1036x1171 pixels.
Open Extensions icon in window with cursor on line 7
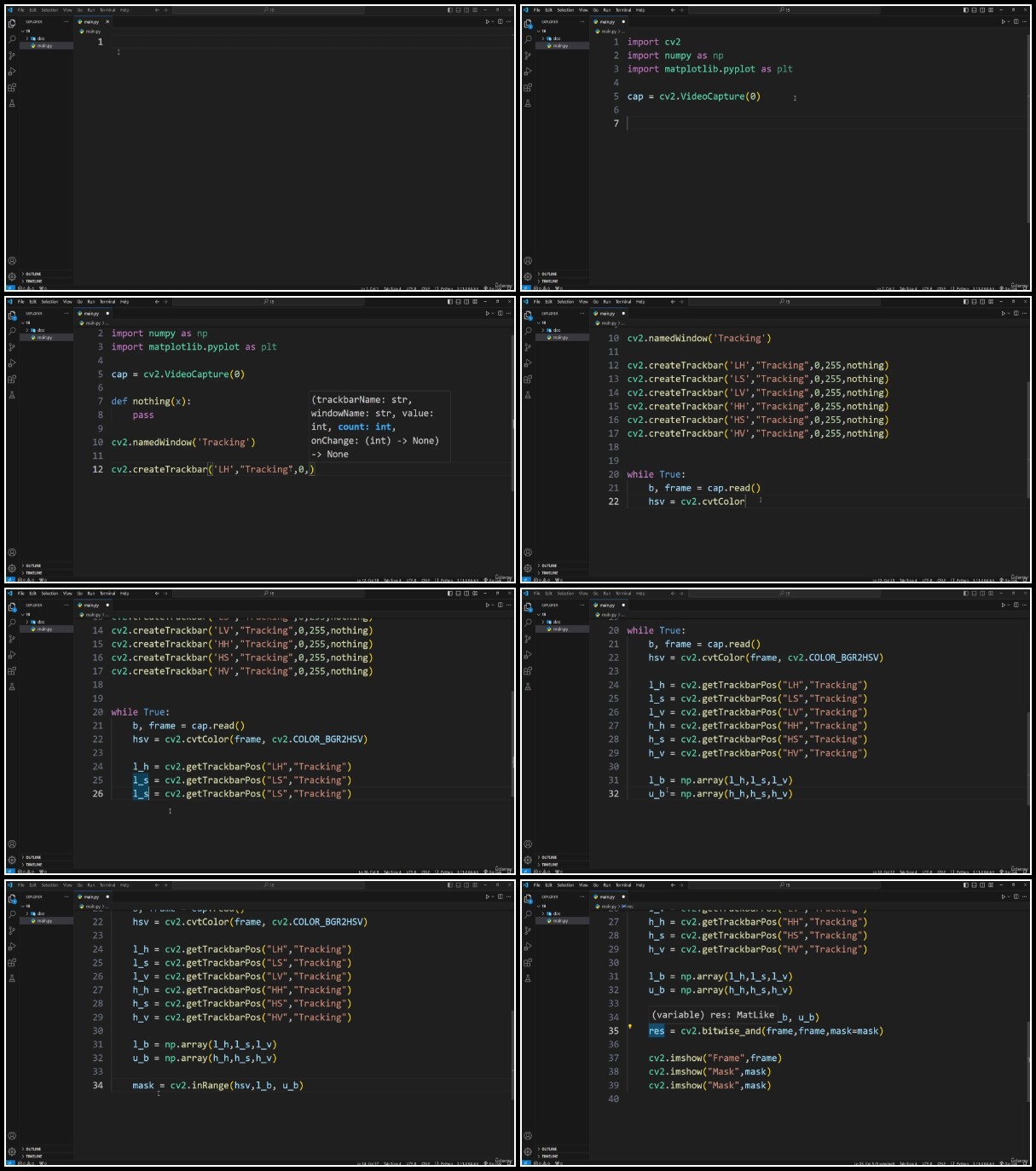(528, 87)
